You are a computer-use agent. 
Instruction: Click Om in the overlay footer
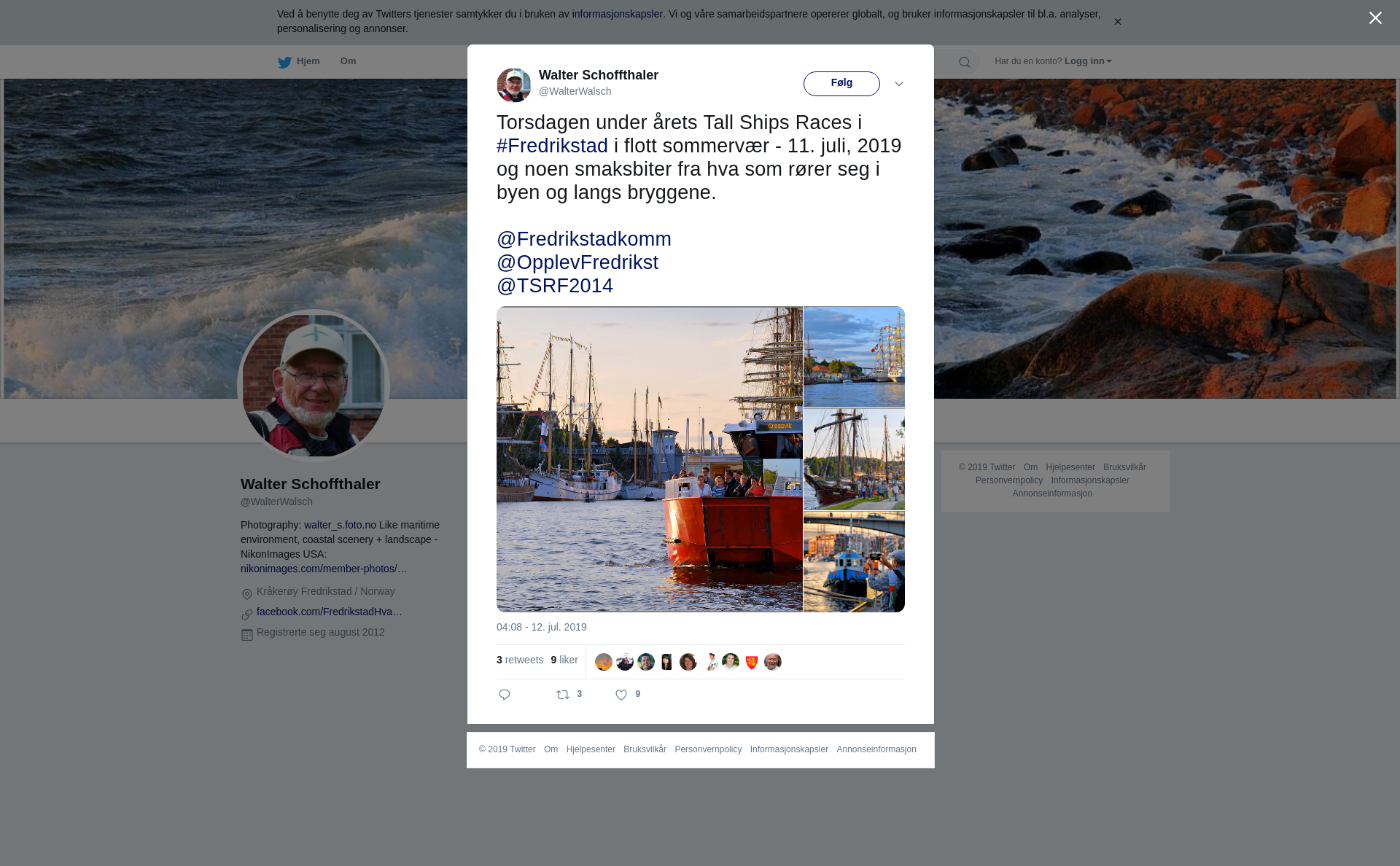[x=551, y=749]
